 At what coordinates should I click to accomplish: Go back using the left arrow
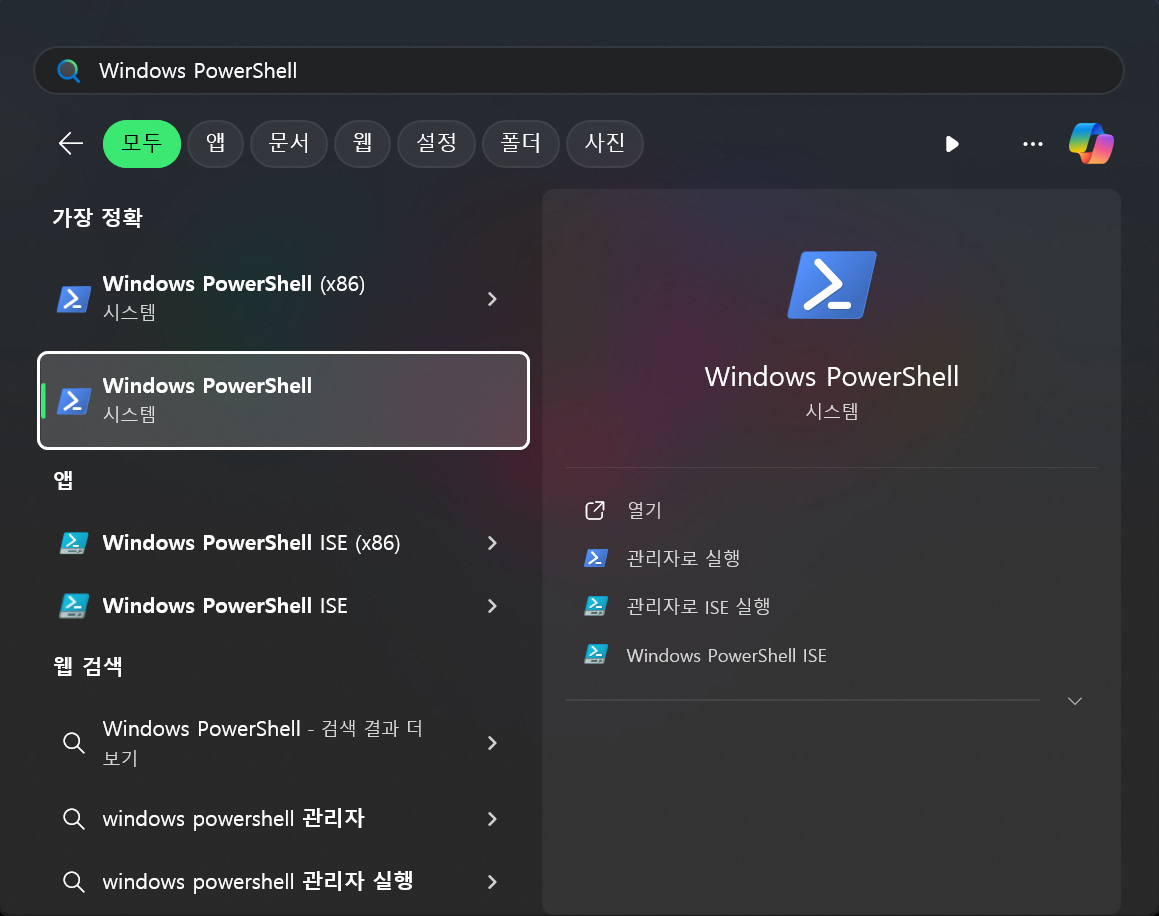click(x=71, y=143)
